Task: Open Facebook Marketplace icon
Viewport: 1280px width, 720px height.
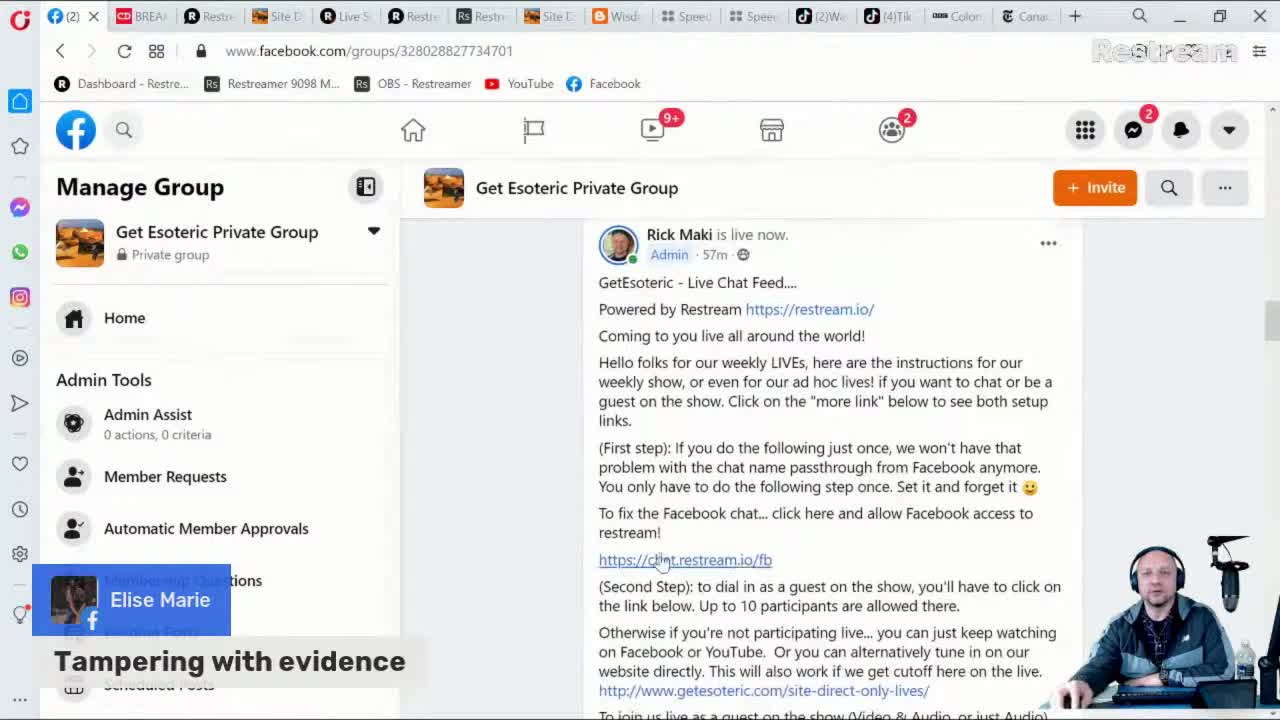Action: [x=772, y=130]
